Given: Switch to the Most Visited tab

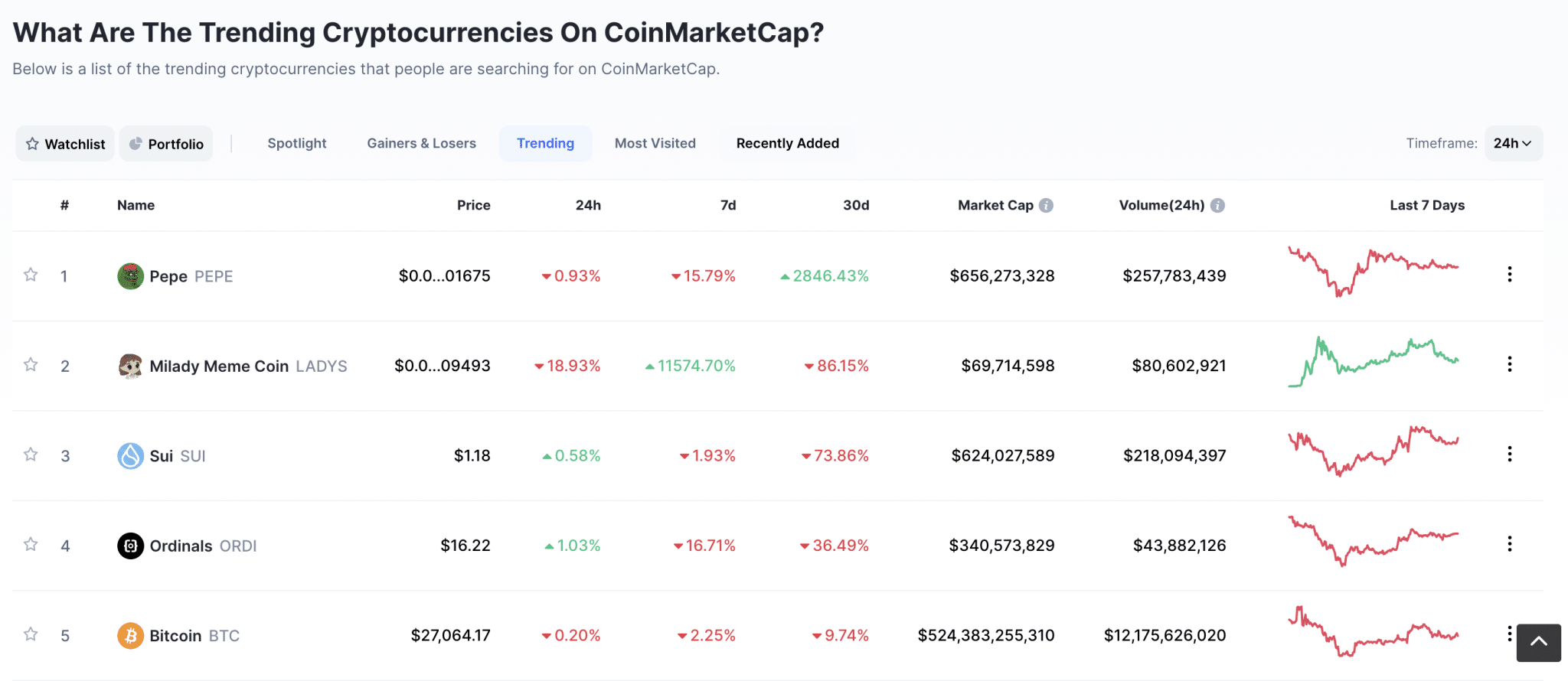Looking at the screenshot, I should click(655, 143).
